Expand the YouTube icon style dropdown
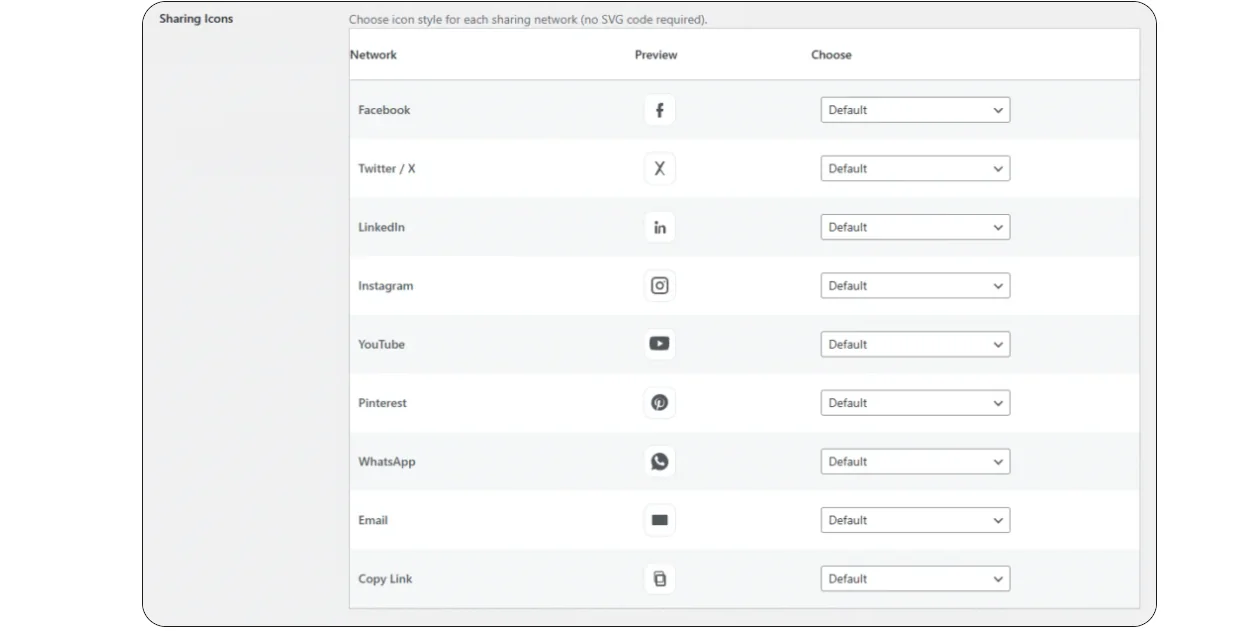Image resolution: width=1251 pixels, height=631 pixels. pyautogui.click(x=914, y=344)
